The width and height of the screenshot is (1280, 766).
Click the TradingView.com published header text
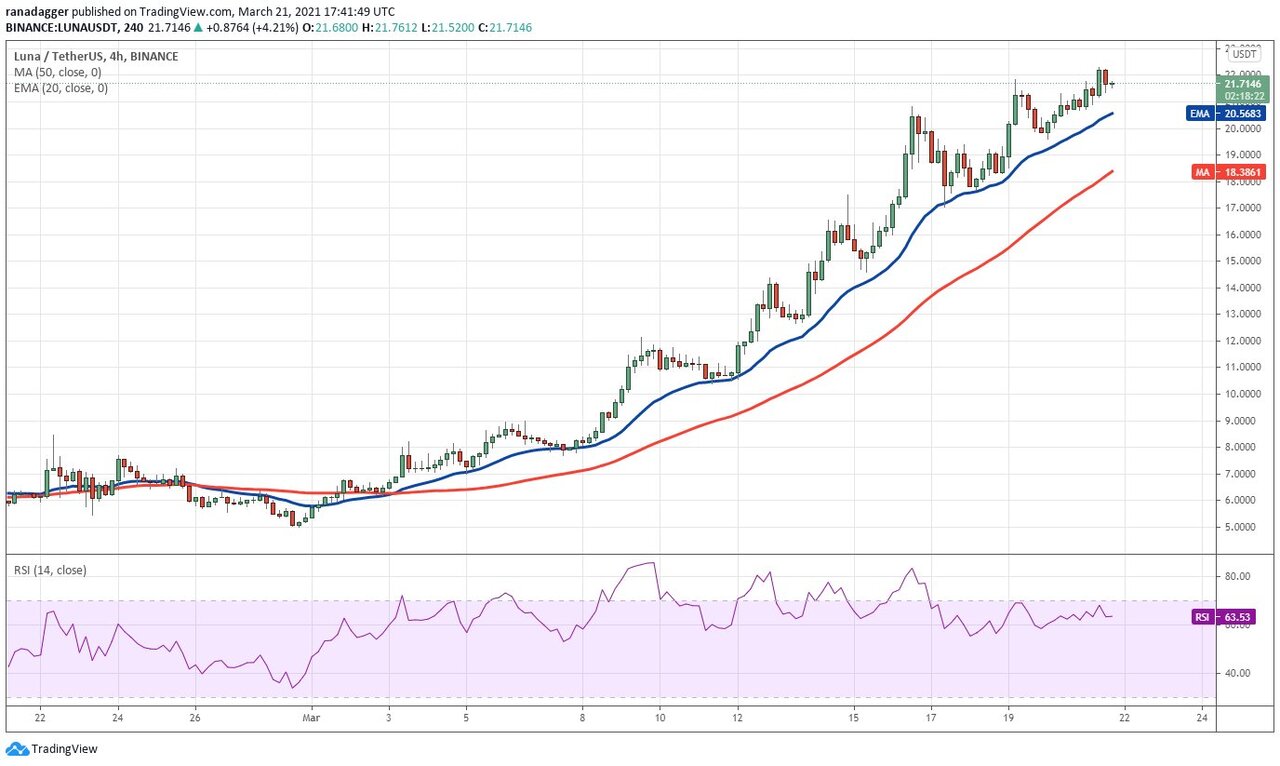(x=200, y=11)
